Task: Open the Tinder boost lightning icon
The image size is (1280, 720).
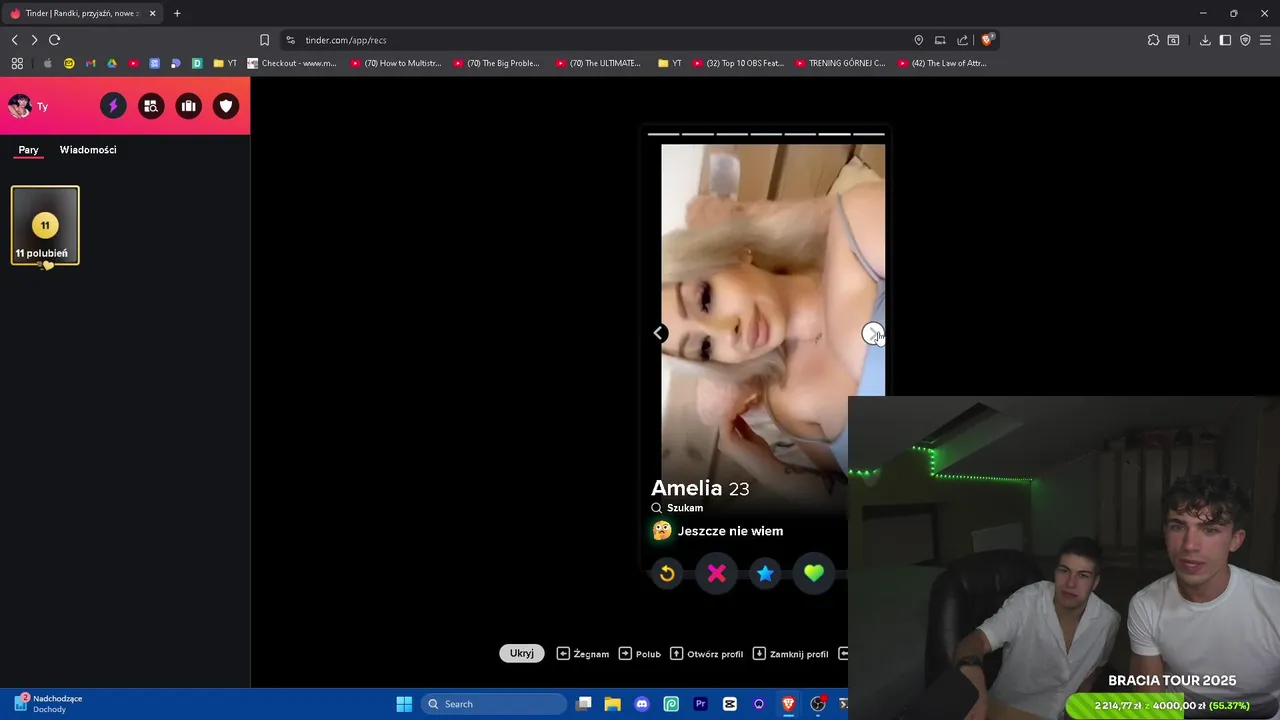Action: click(113, 106)
